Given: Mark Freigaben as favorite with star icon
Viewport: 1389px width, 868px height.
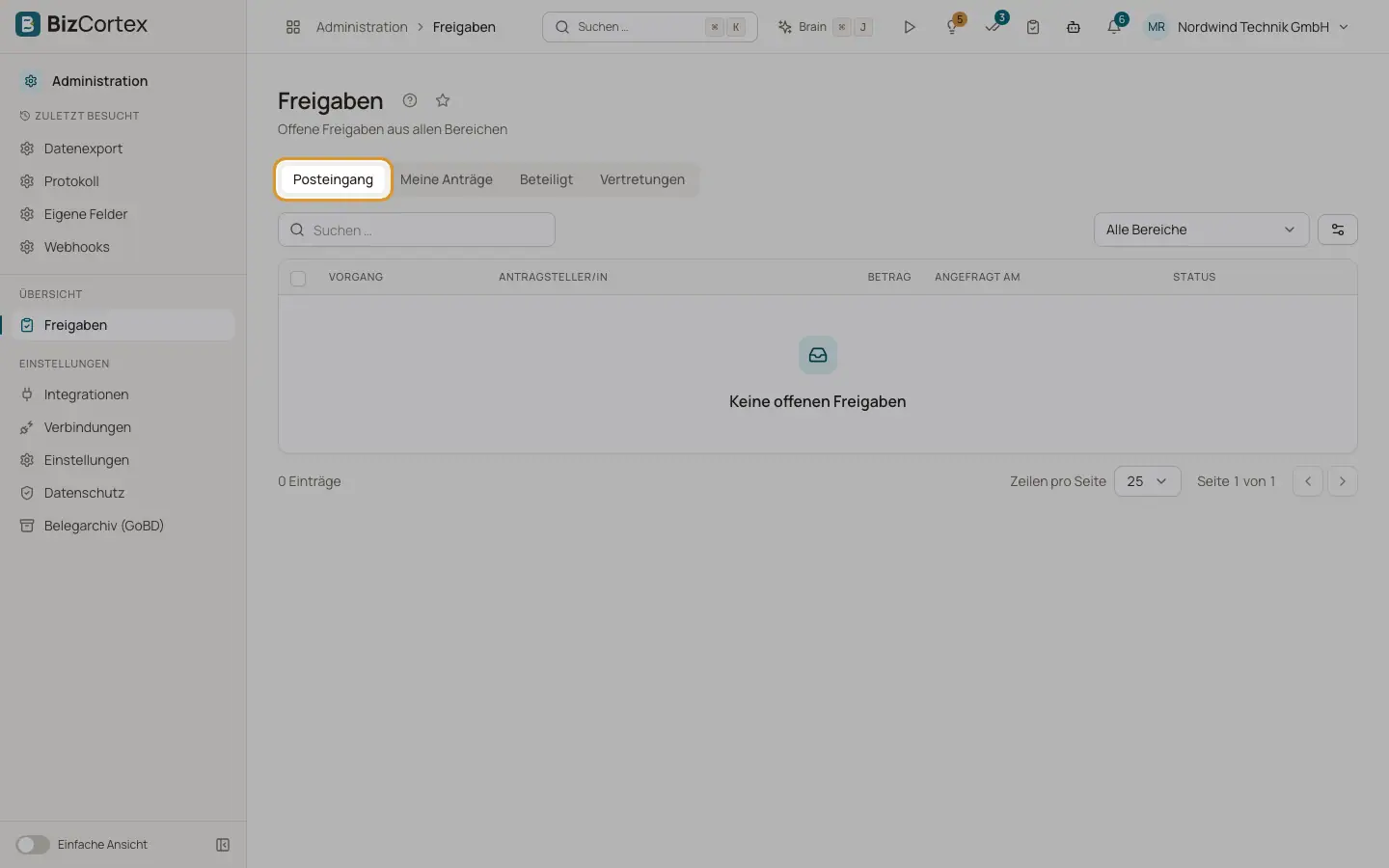Looking at the screenshot, I should (443, 100).
